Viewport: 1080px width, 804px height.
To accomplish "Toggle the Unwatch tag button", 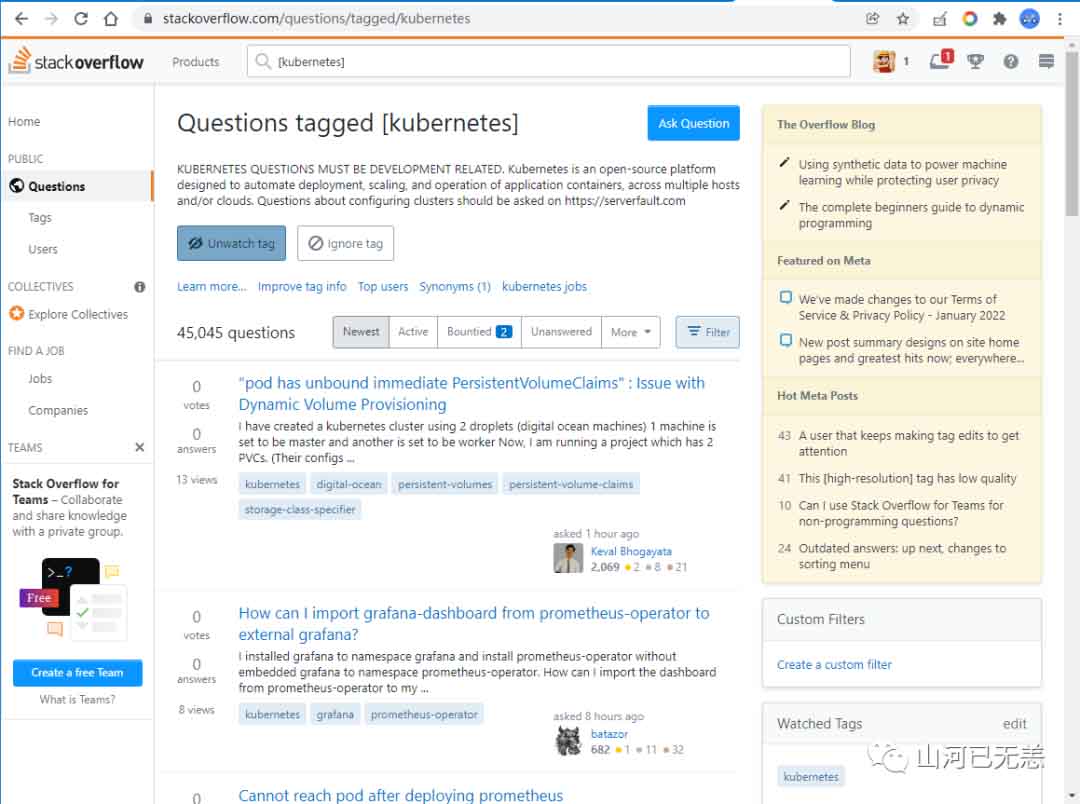I will click(x=231, y=243).
